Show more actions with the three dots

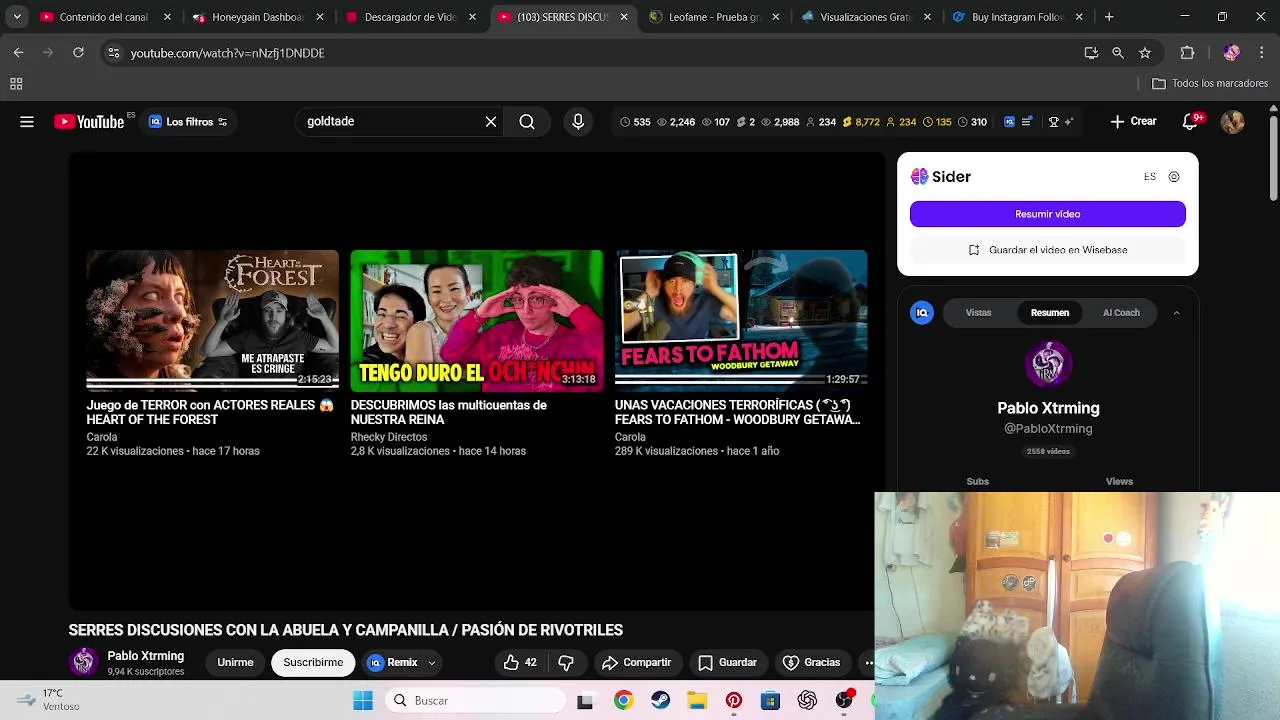point(869,663)
